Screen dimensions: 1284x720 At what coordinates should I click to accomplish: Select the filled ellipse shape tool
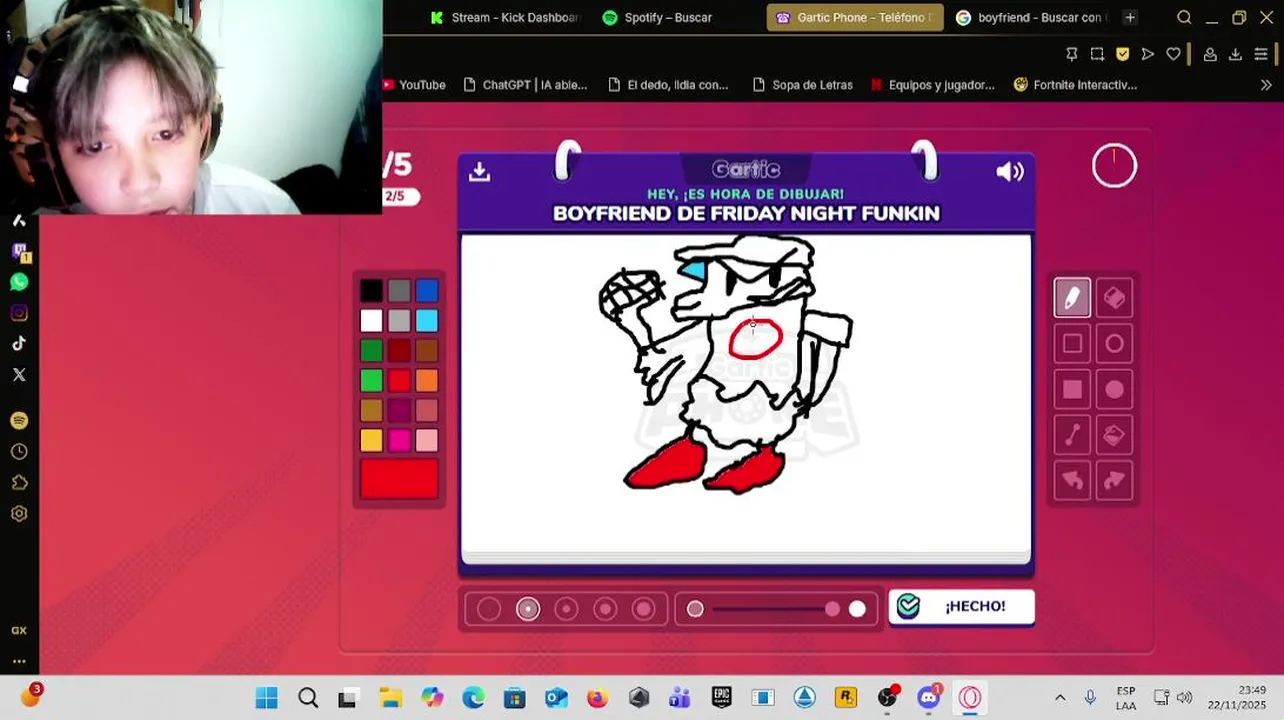tap(1114, 390)
